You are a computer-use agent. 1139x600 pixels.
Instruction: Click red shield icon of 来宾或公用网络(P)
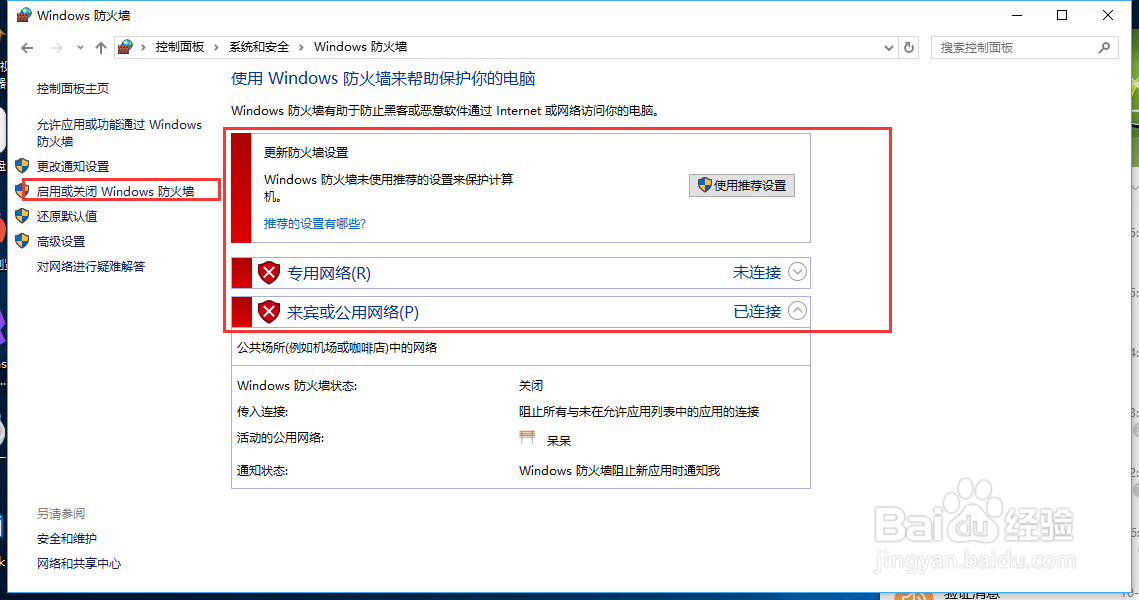pos(269,312)
